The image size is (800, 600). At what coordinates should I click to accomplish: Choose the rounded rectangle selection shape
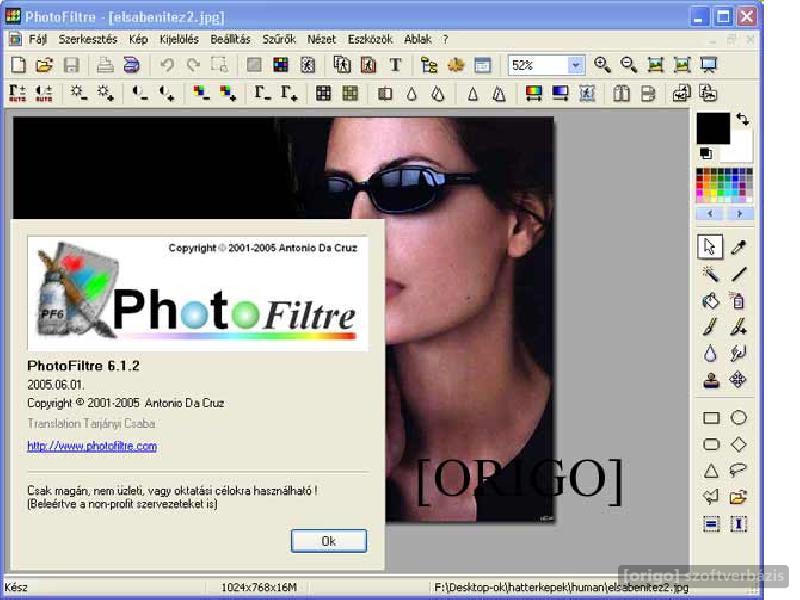coord(711,444)
